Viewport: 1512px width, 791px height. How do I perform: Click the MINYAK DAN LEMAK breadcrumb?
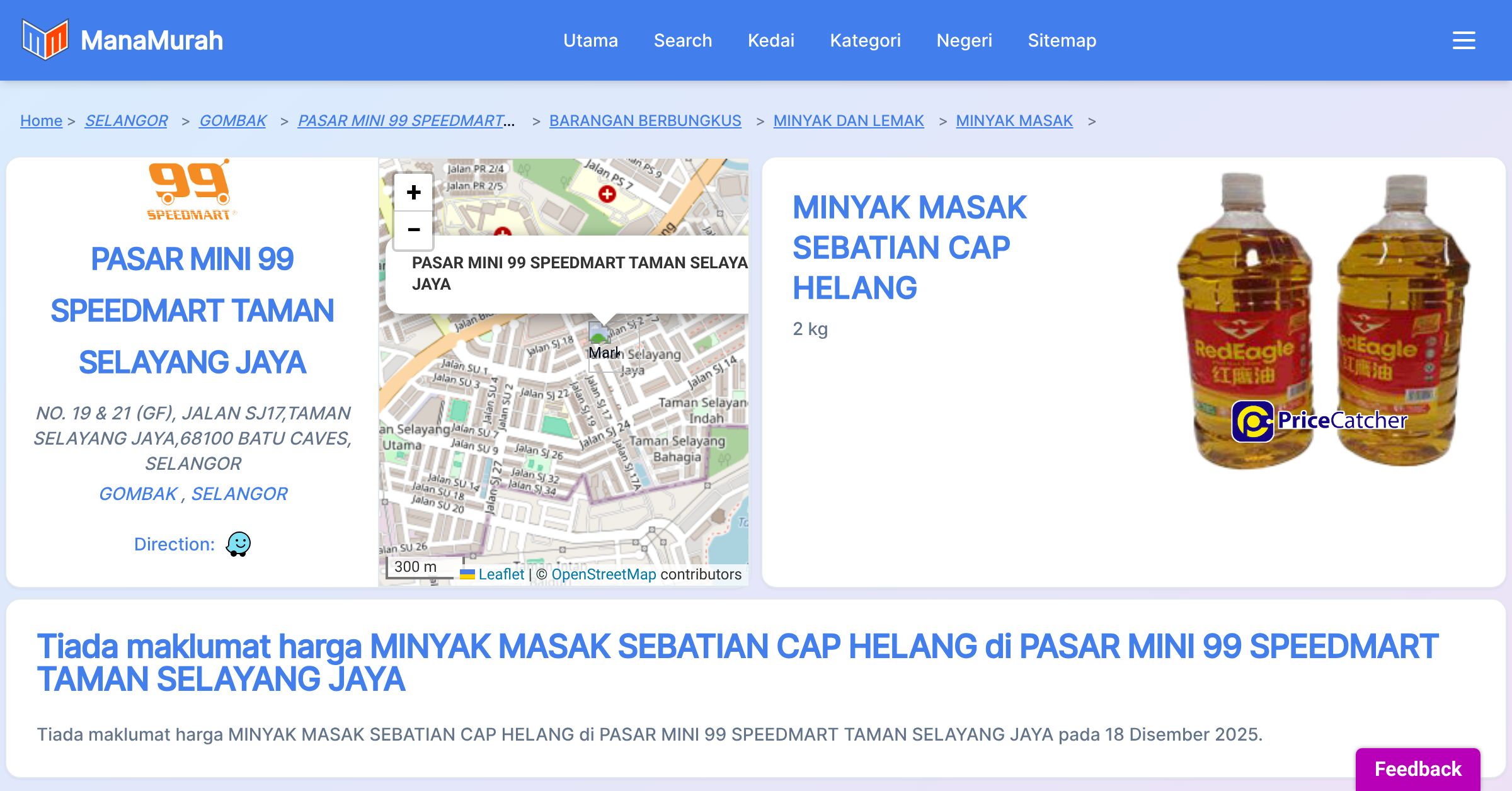pyautogui.click(x=848, y=120)
